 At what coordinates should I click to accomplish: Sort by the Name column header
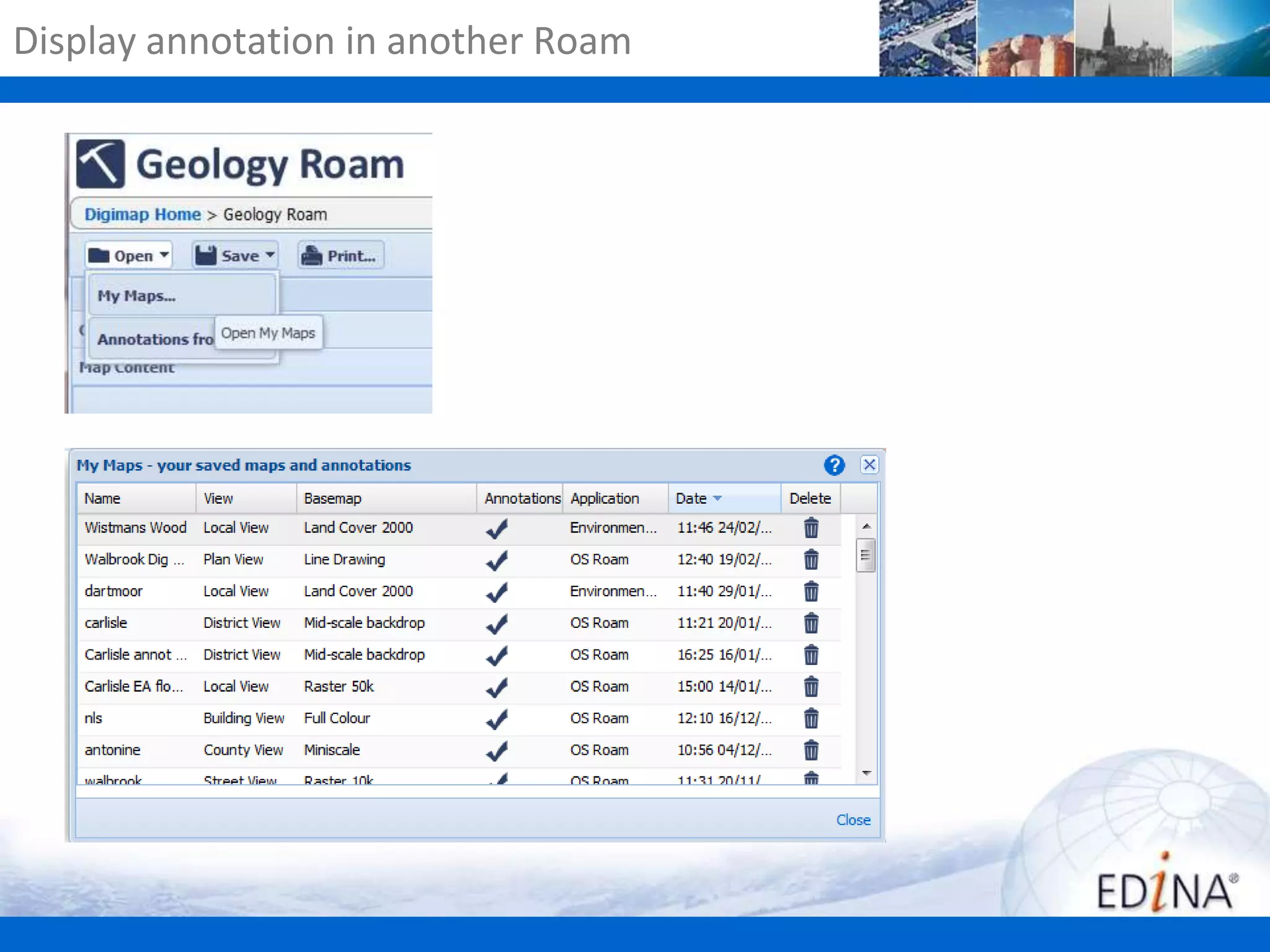(x=136, y=498)
